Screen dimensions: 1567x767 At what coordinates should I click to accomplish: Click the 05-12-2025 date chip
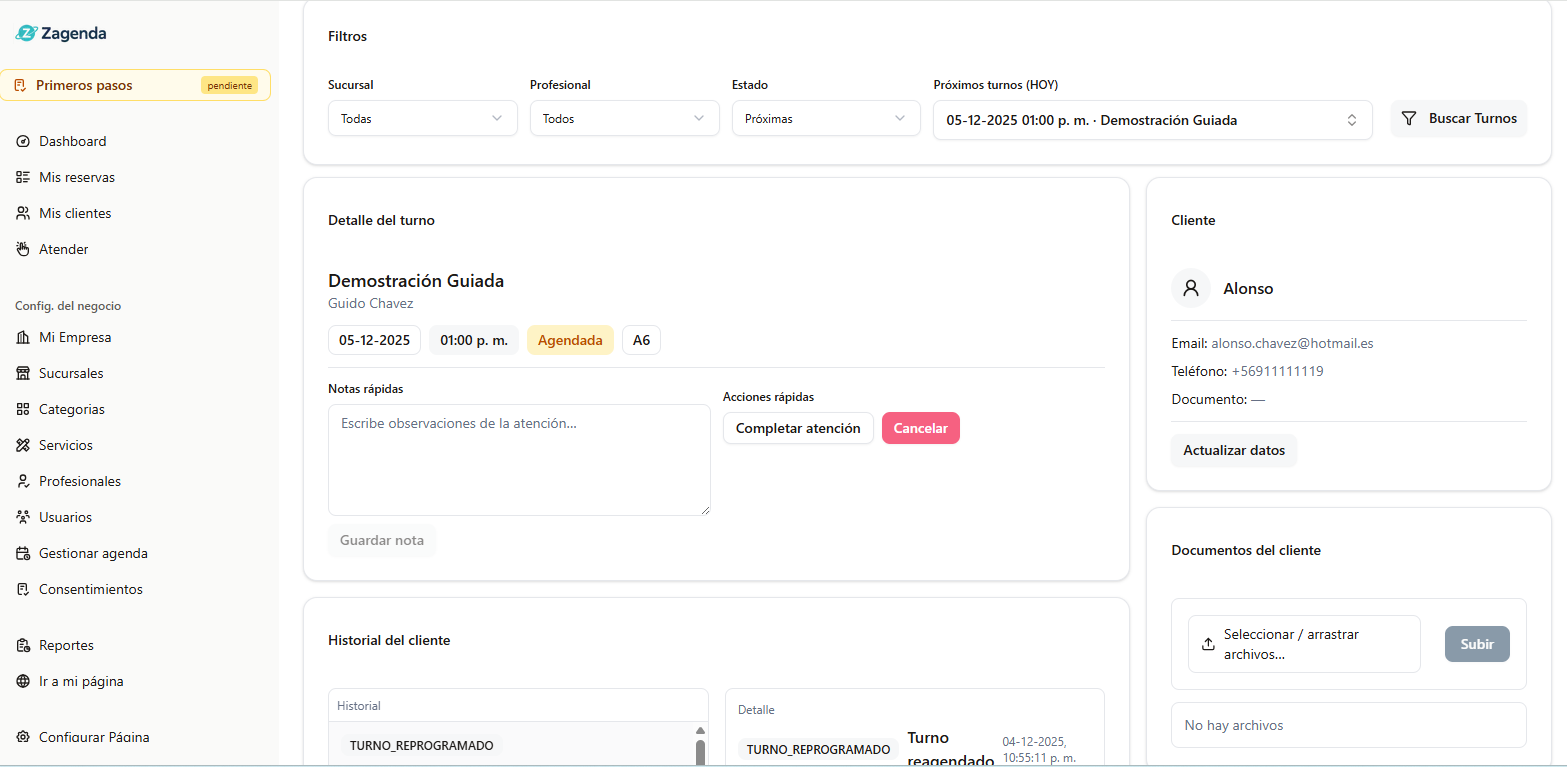tap(374, 340)
